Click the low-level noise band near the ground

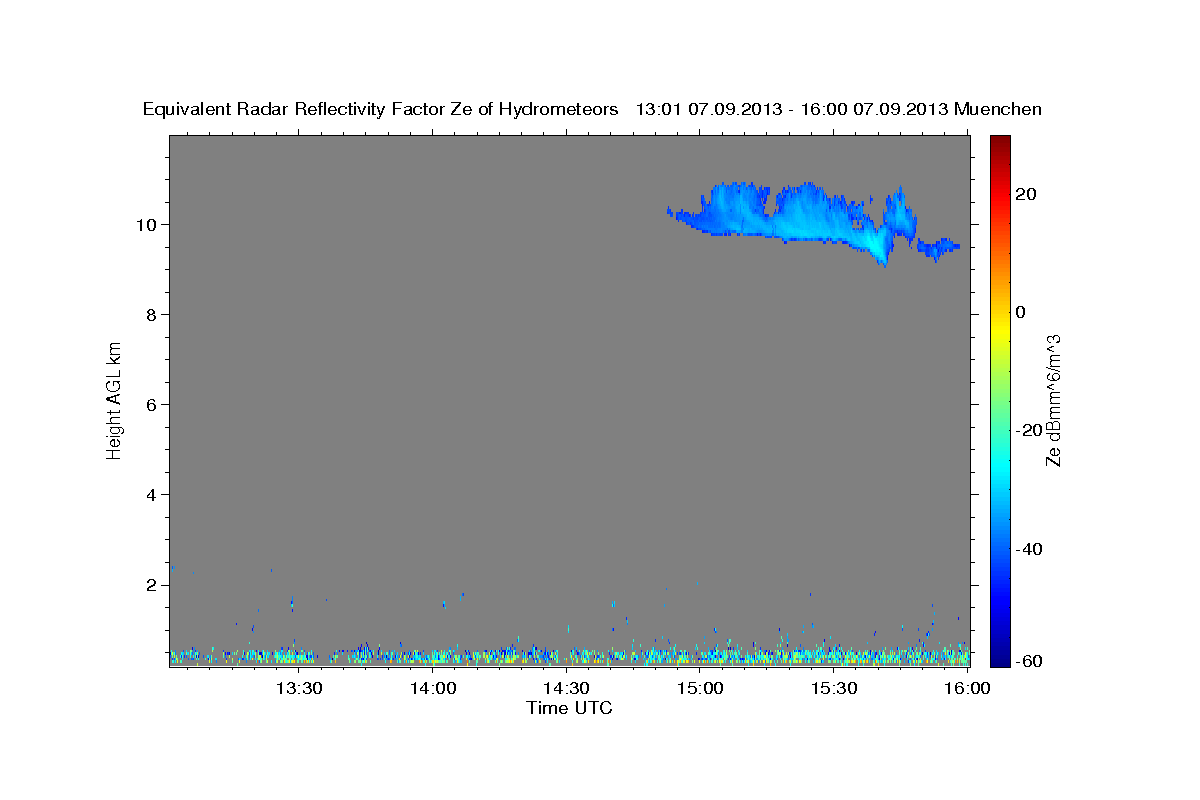click(569, 656)
